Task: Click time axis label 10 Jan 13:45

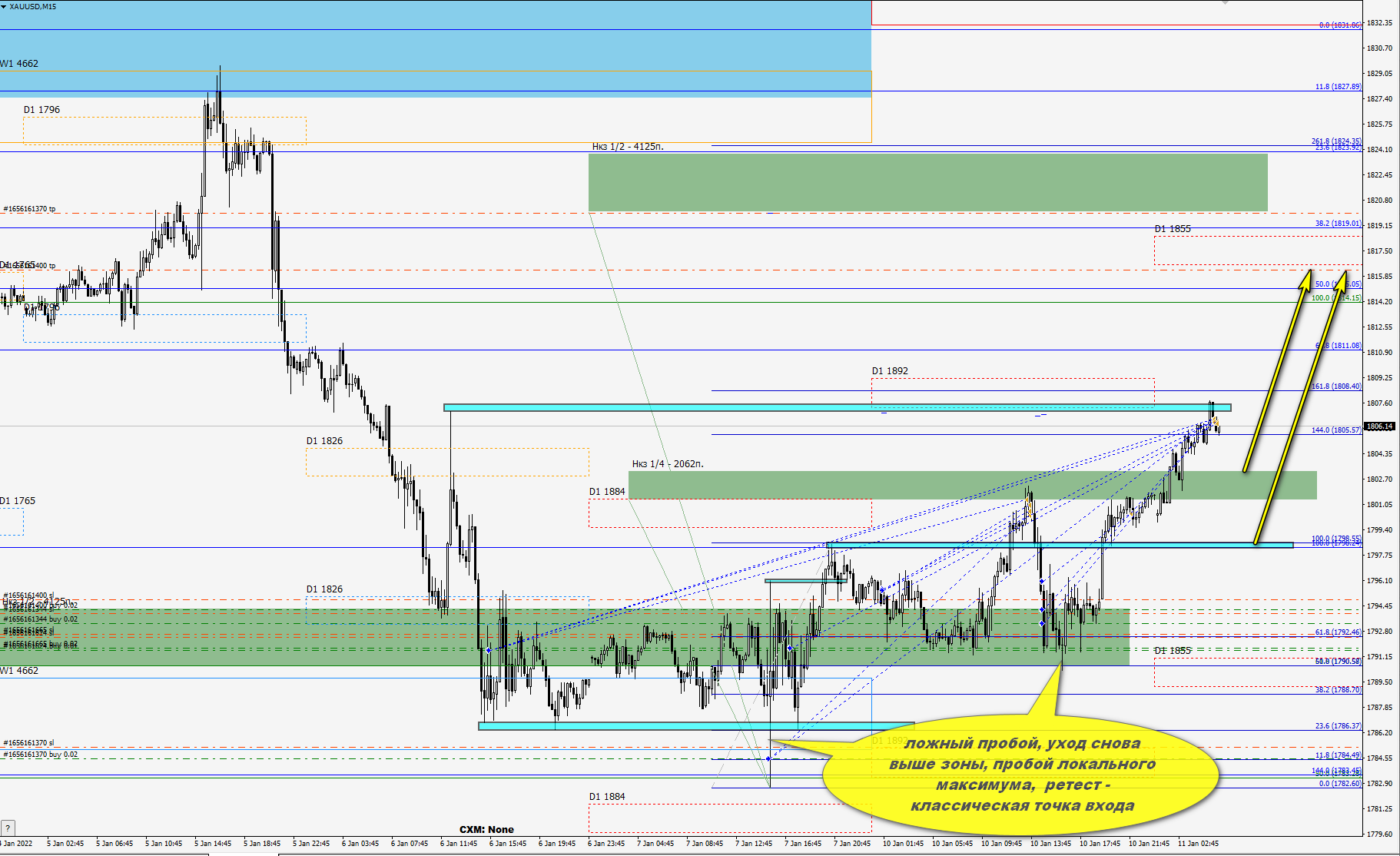Action: point(1050,844)
